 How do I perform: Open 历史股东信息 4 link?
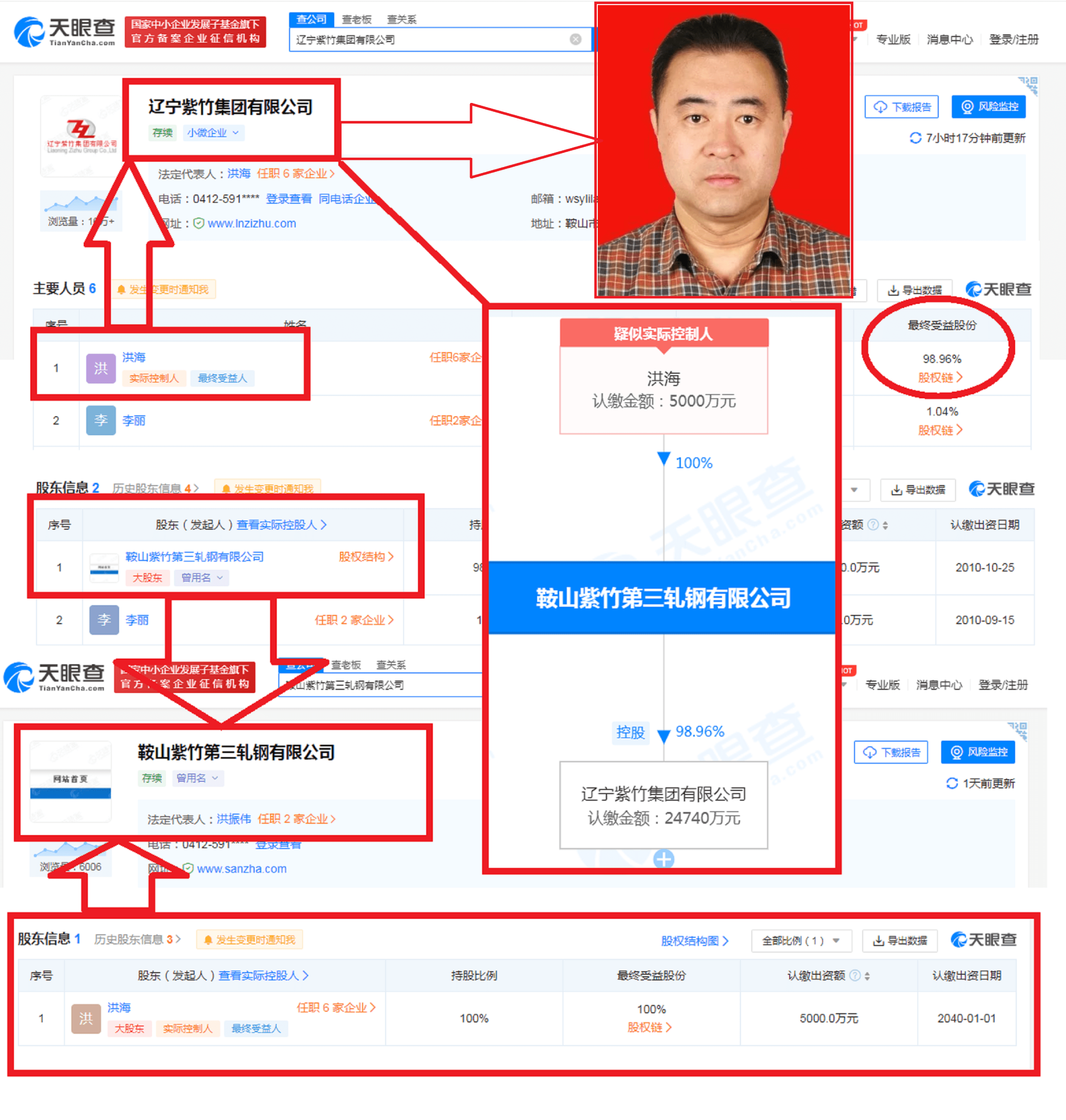(156, 488)
